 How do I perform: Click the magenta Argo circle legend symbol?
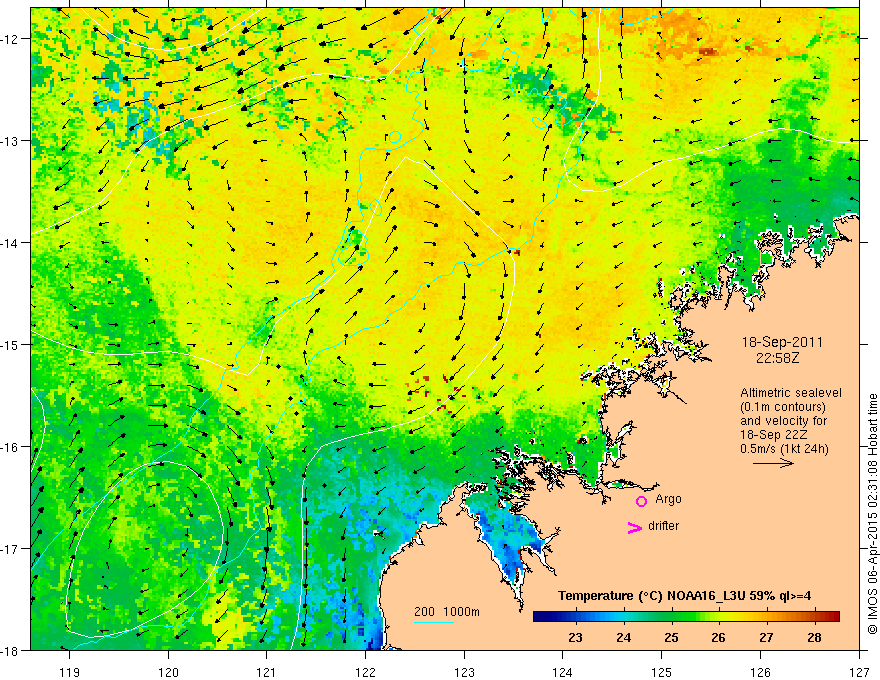point(641,501)
